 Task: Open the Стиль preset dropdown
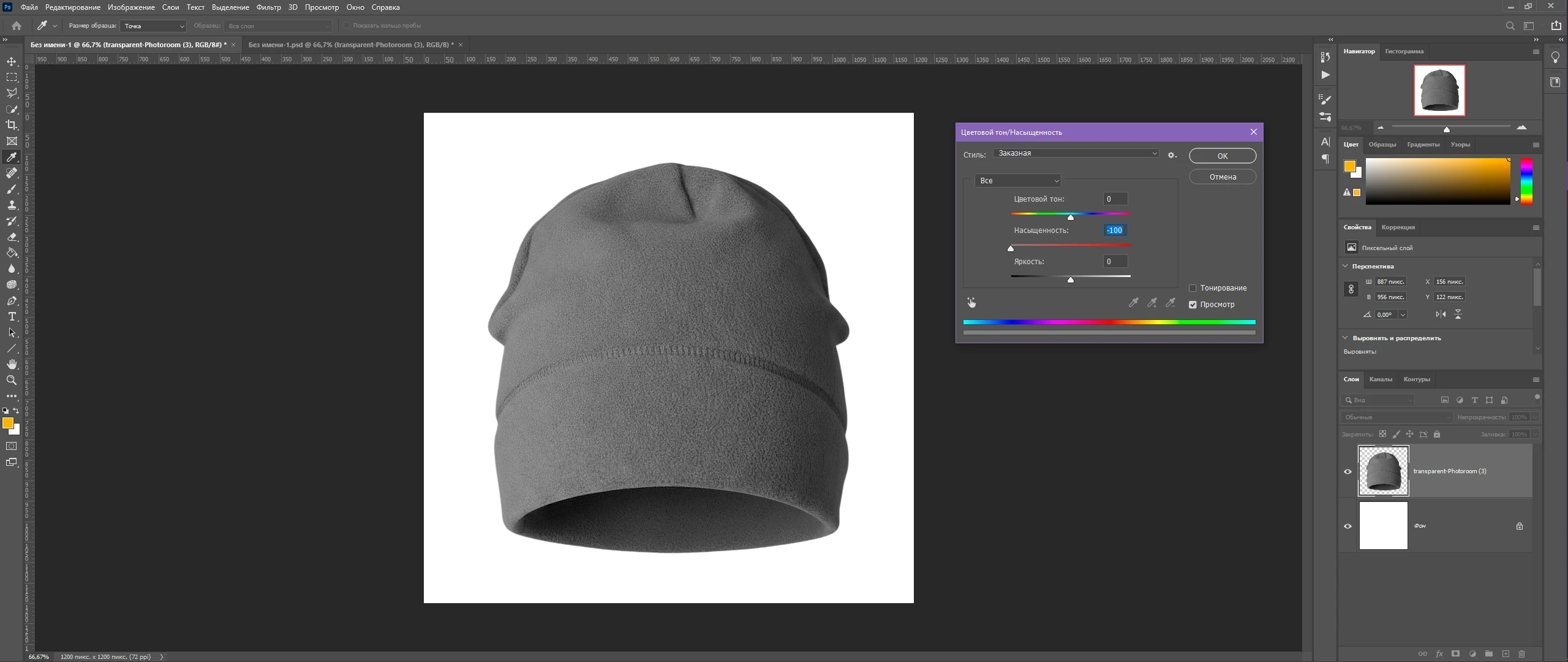tap(1076, 153)
